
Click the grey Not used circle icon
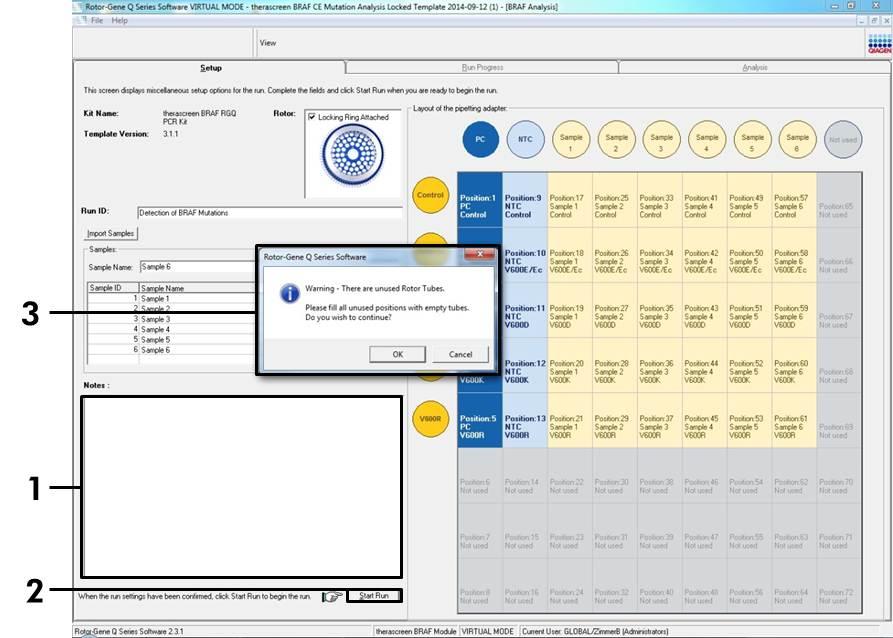843,139
